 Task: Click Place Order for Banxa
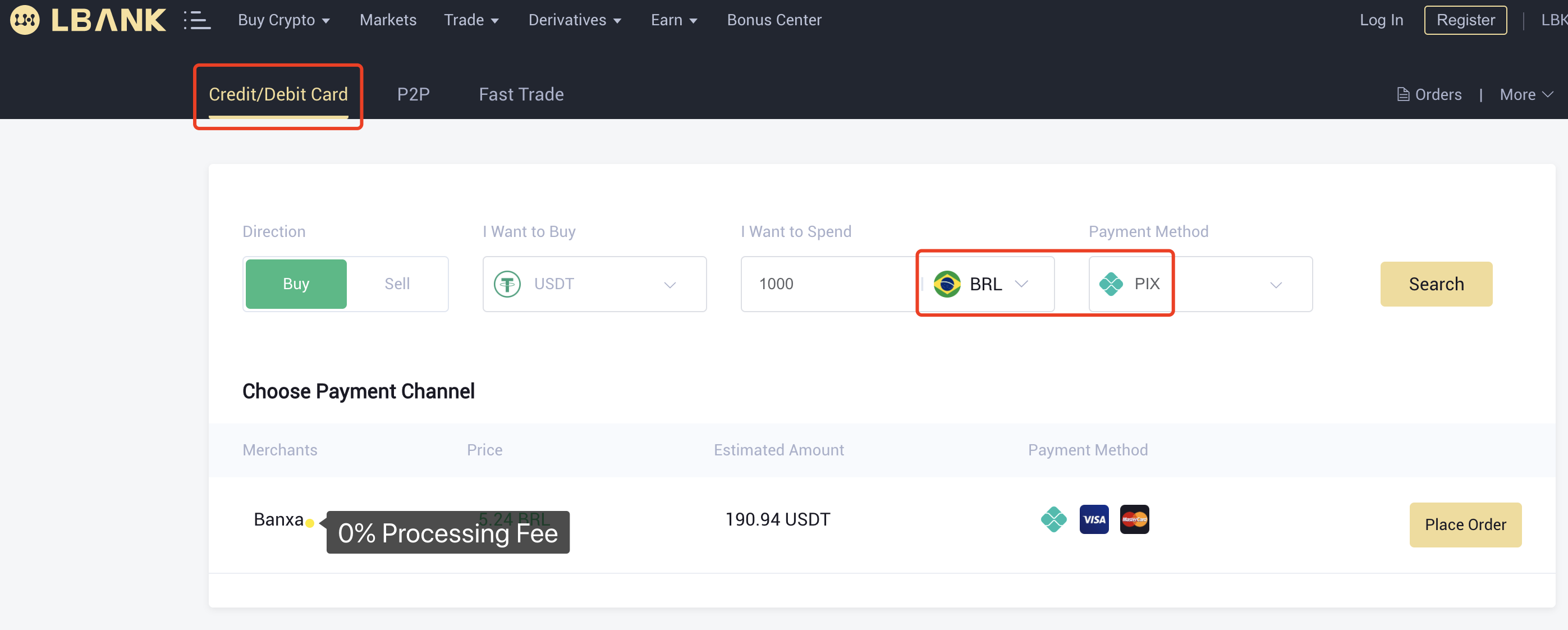[1465, 524]
